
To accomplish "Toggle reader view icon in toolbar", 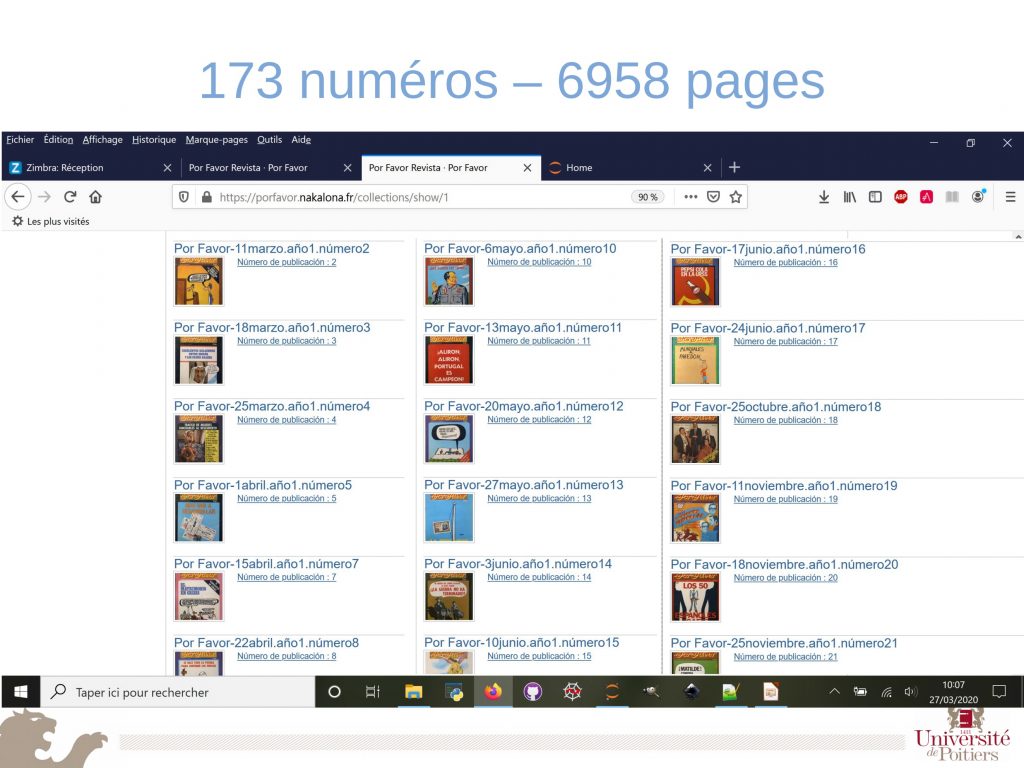I will point(952,197).
